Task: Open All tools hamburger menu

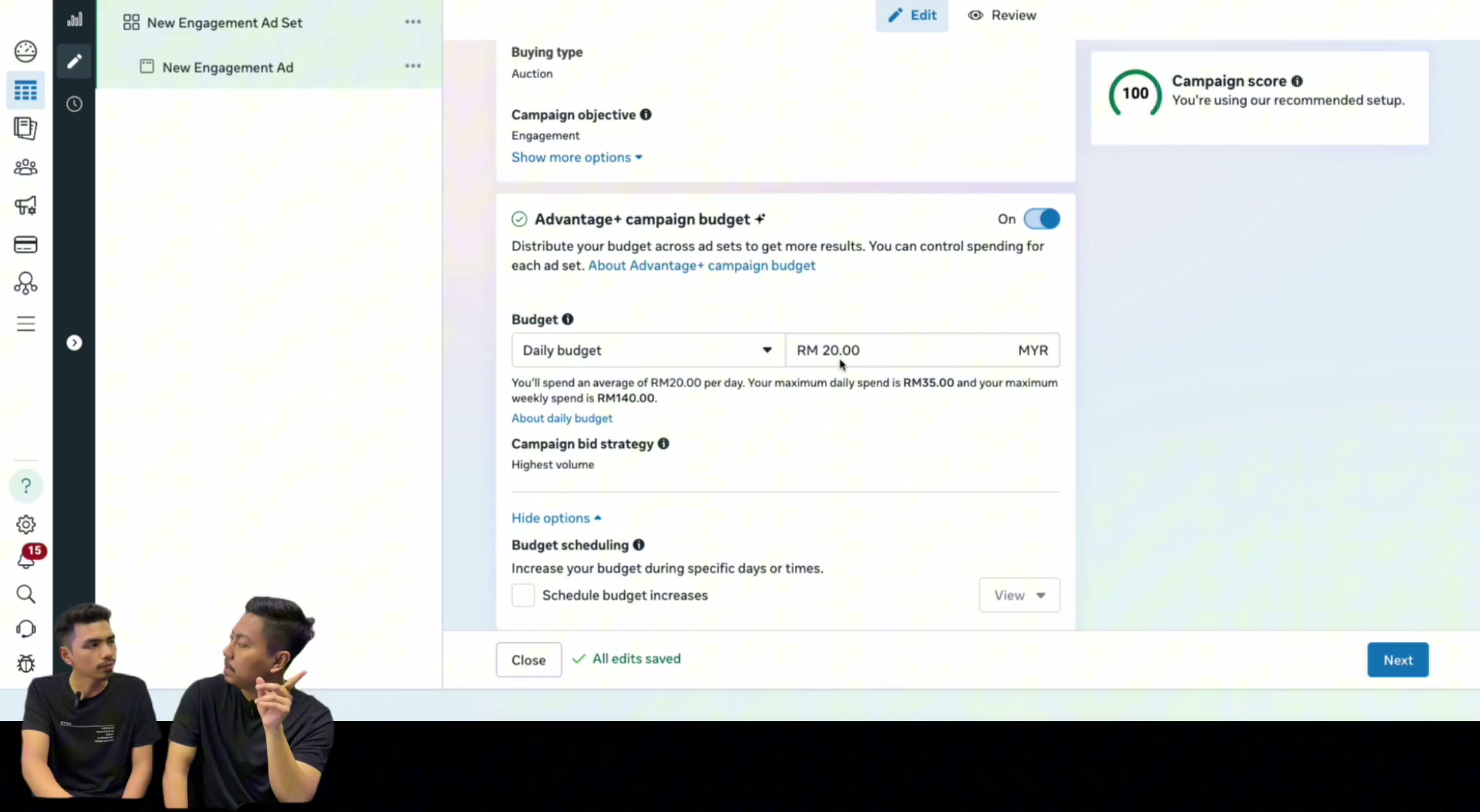Action: pos(26,323)
